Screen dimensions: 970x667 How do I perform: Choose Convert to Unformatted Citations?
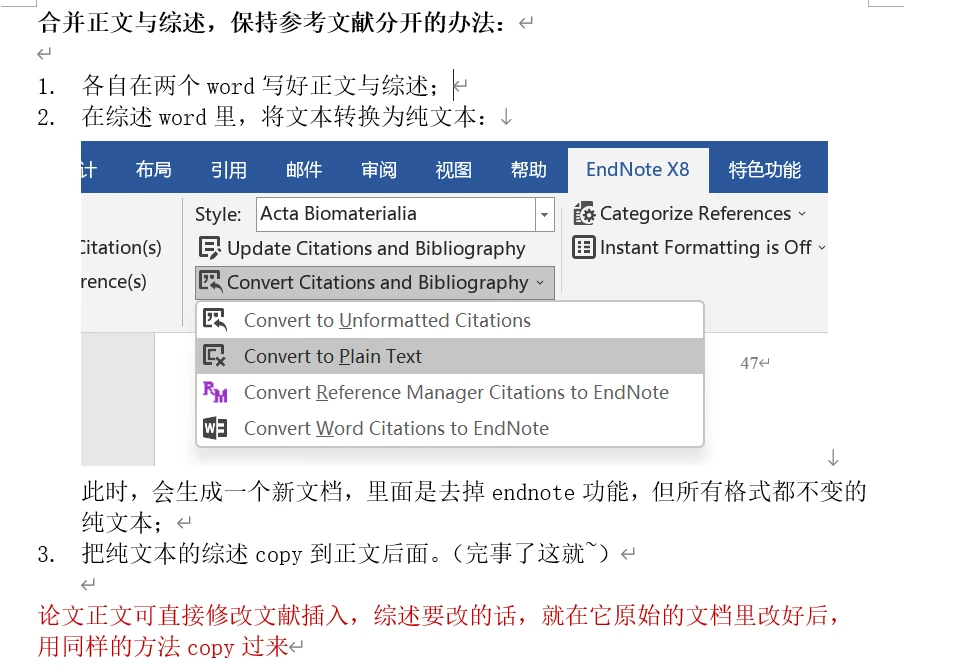tap(450, 321)
